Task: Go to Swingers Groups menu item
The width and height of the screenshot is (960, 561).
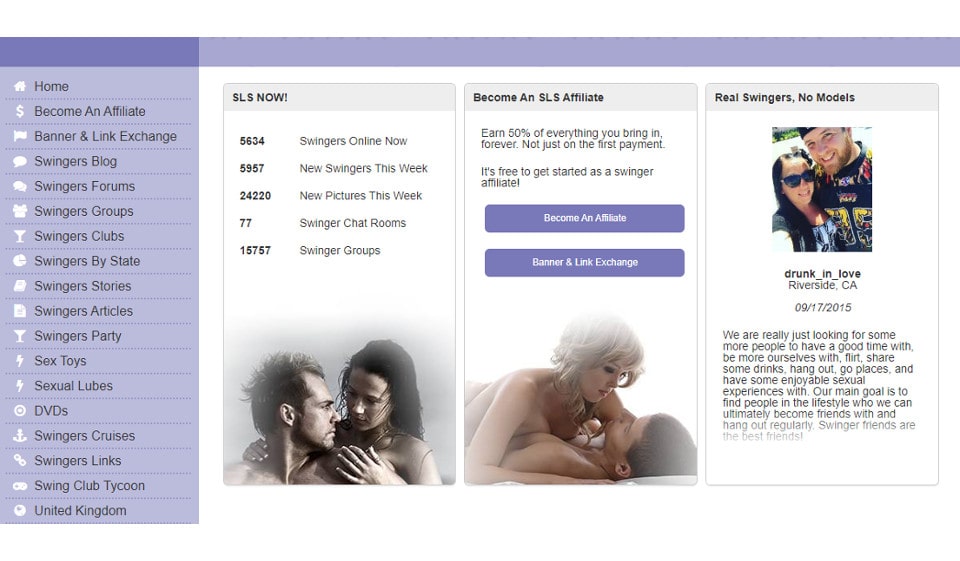Action: point(83,211)
